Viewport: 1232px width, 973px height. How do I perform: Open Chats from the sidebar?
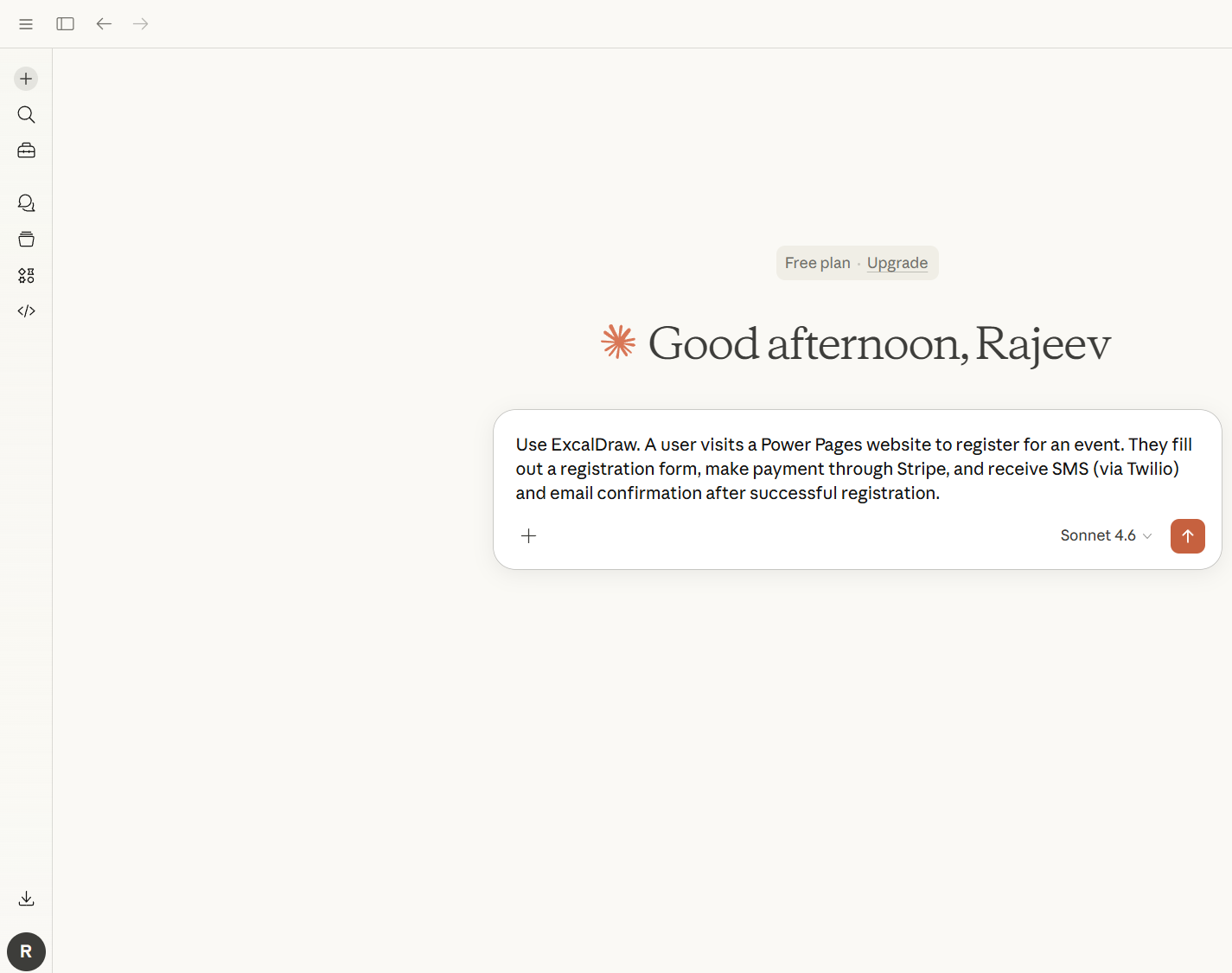coord(26,203)
